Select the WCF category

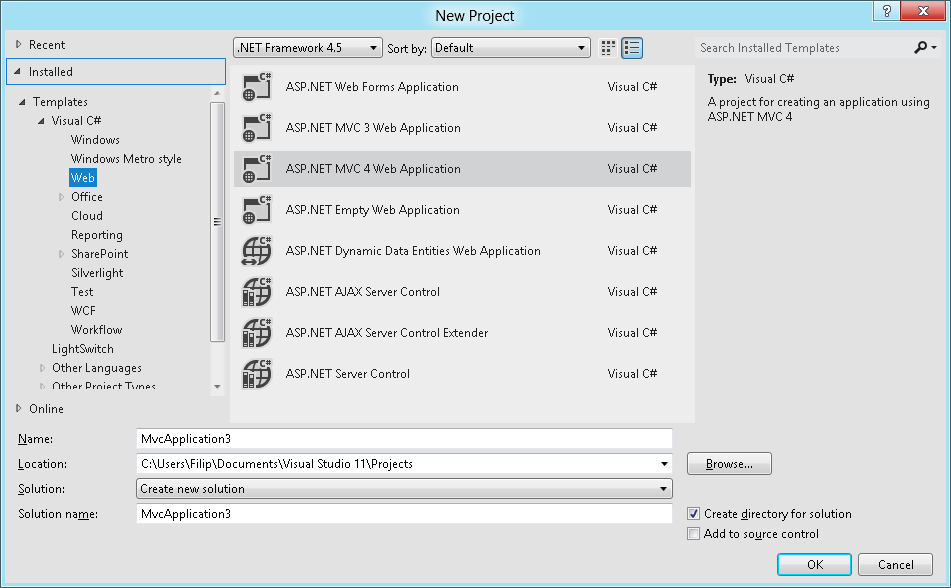tap(83, 311)
